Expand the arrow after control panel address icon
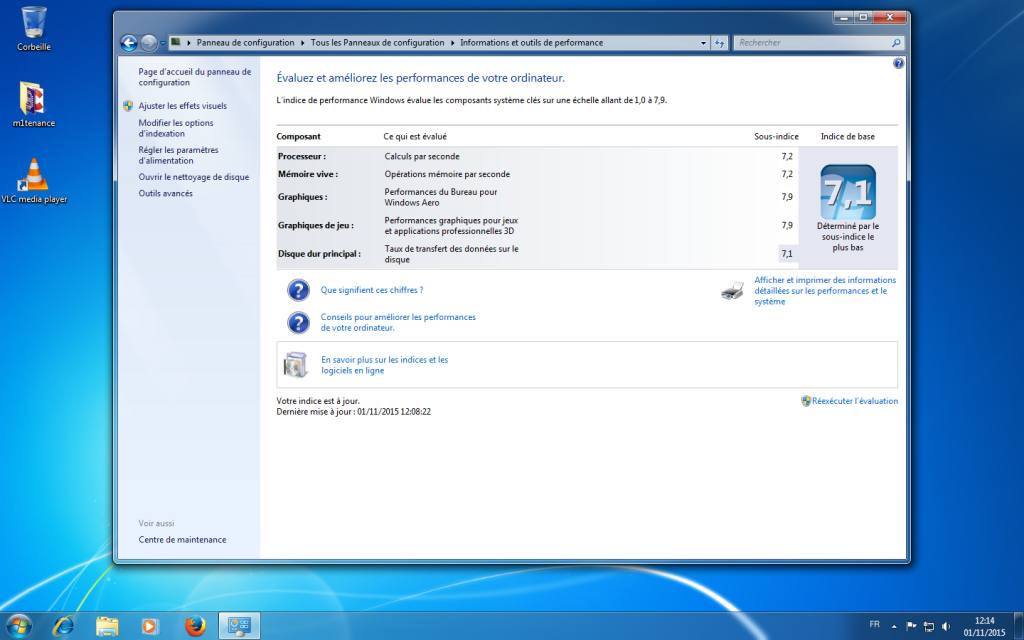 click(189, 43)
